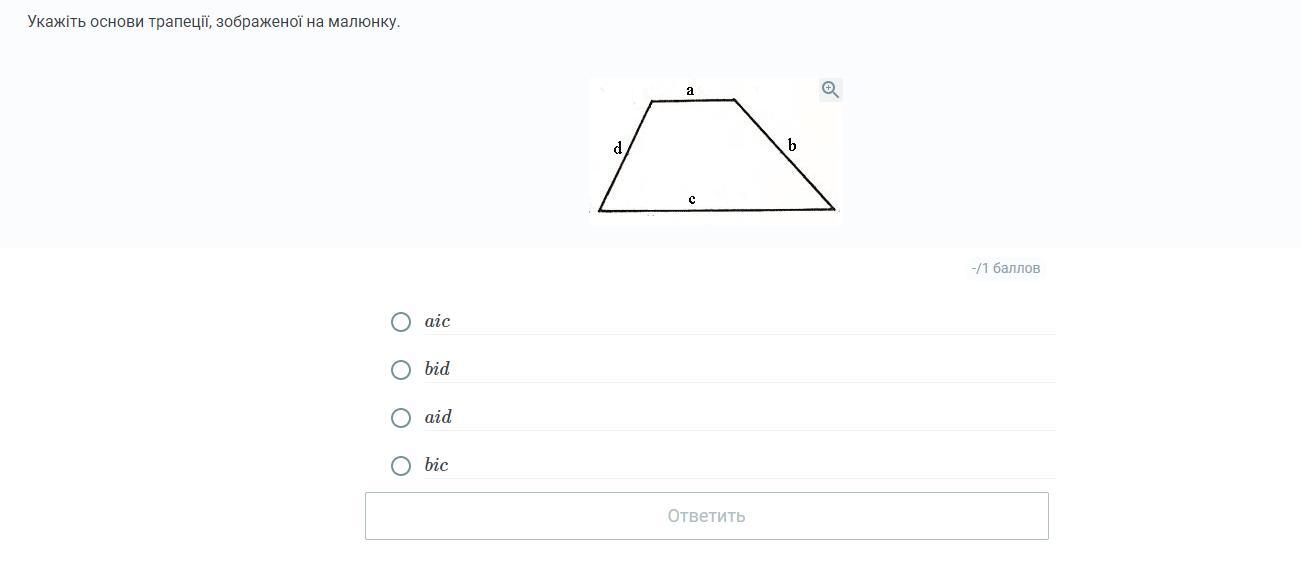This screenshot has height=561, width=1301.
Task: Click the letter b beside the right side
Action: pyautogui.click(x=792, y=146)
